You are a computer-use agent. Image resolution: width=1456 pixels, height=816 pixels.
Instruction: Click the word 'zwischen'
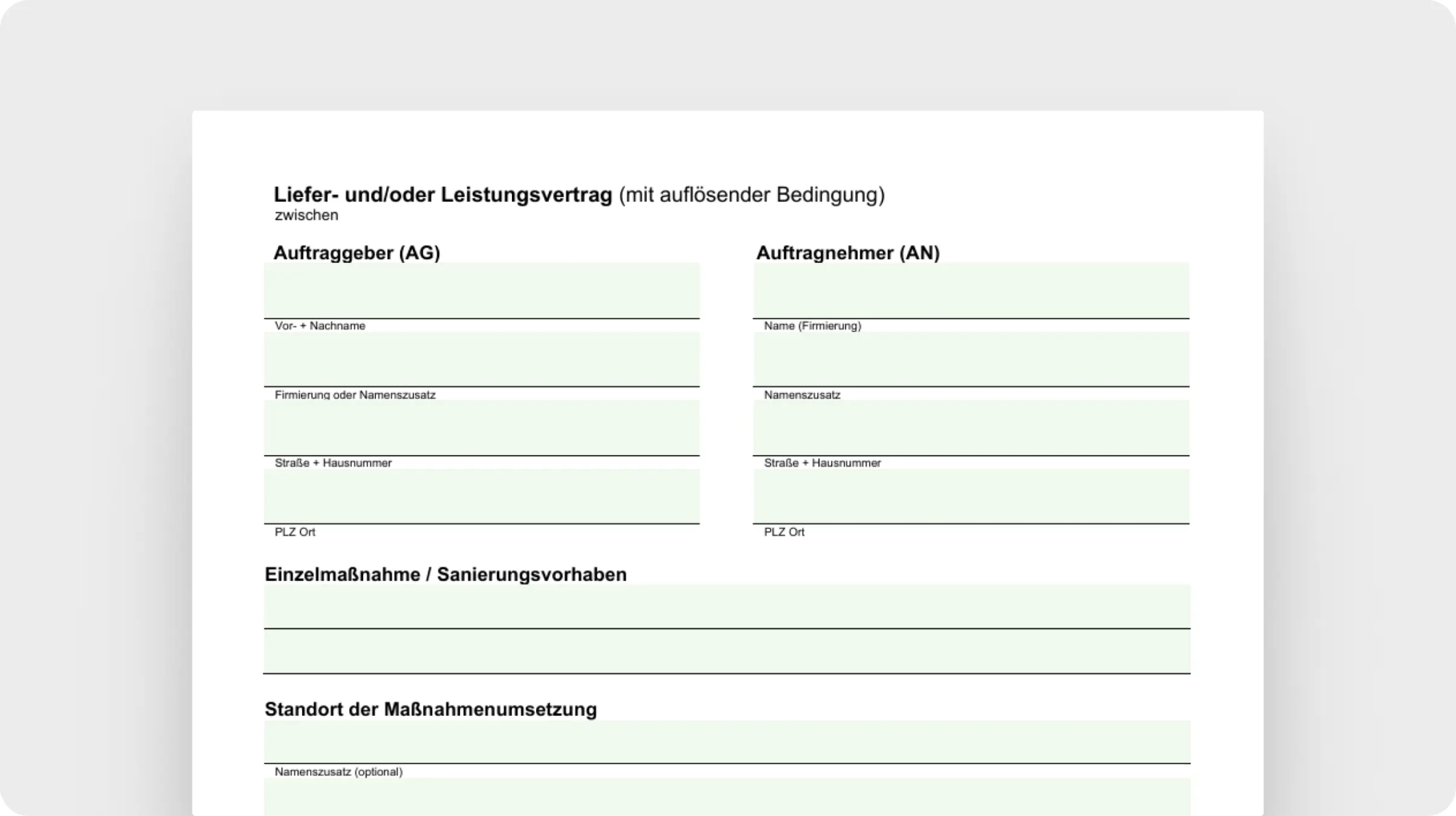coord(306,215)
